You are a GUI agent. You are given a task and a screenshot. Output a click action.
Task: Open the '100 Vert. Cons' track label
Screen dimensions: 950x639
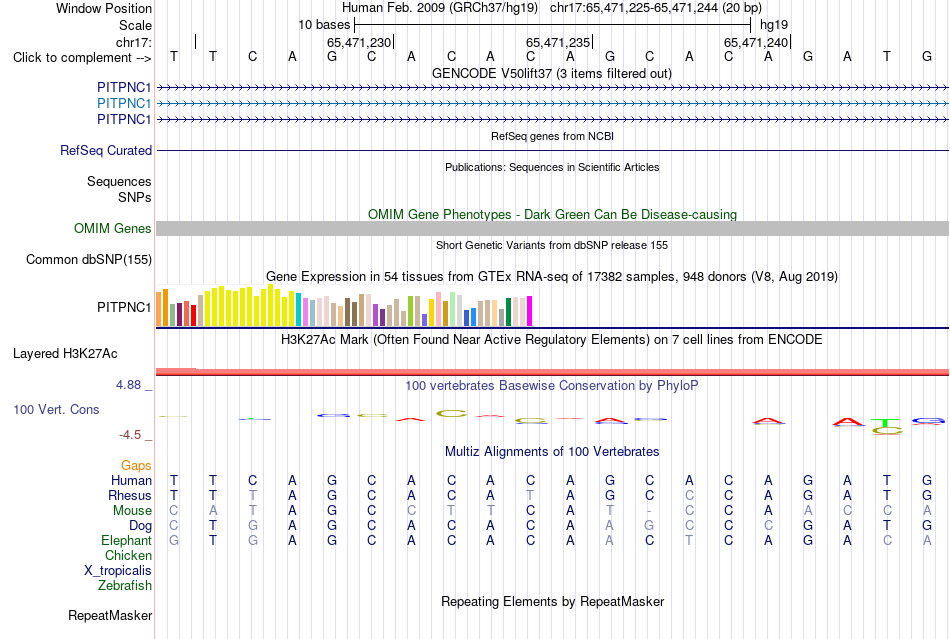click(56, 409)
